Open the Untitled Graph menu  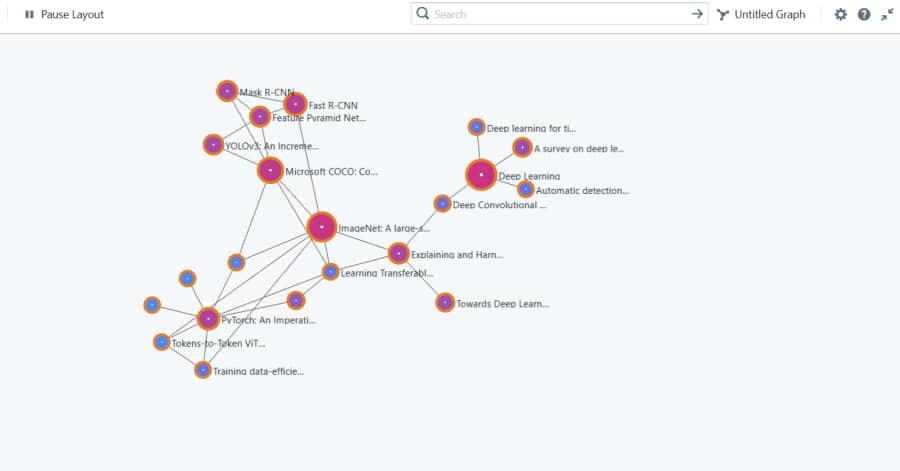tap(761, 15)
